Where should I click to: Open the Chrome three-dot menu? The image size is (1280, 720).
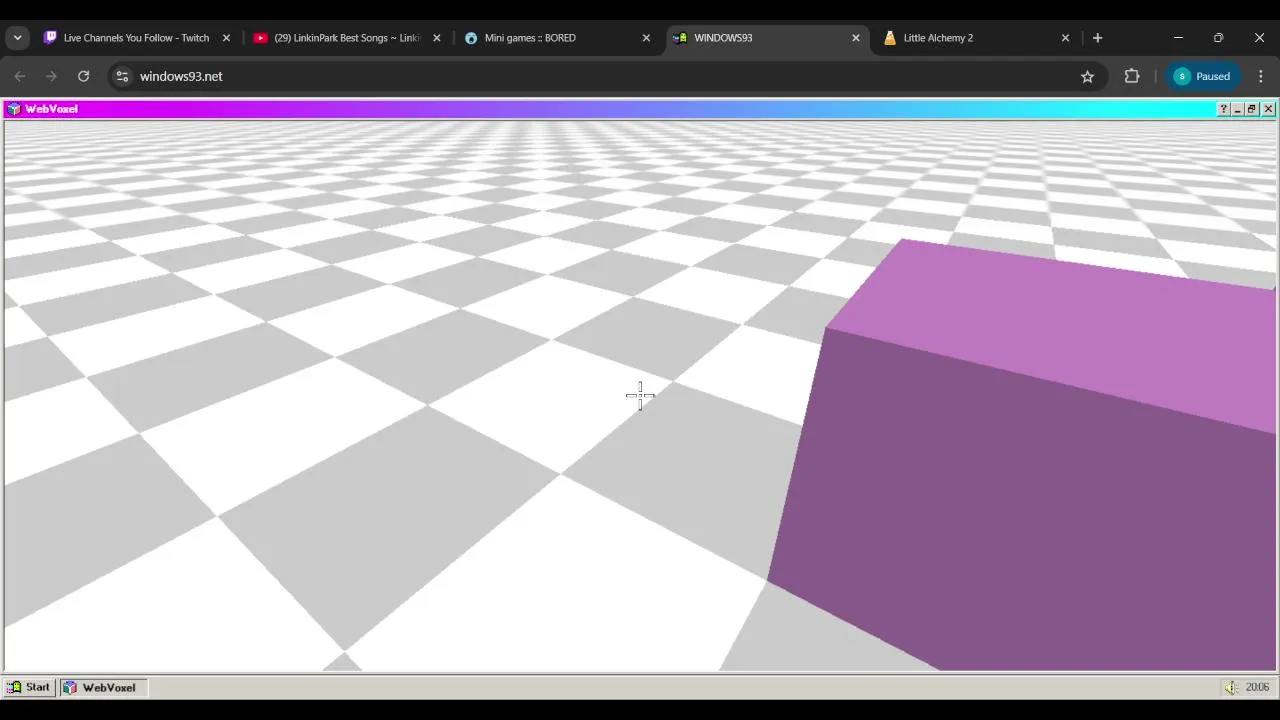click(x=1260, y=76)
